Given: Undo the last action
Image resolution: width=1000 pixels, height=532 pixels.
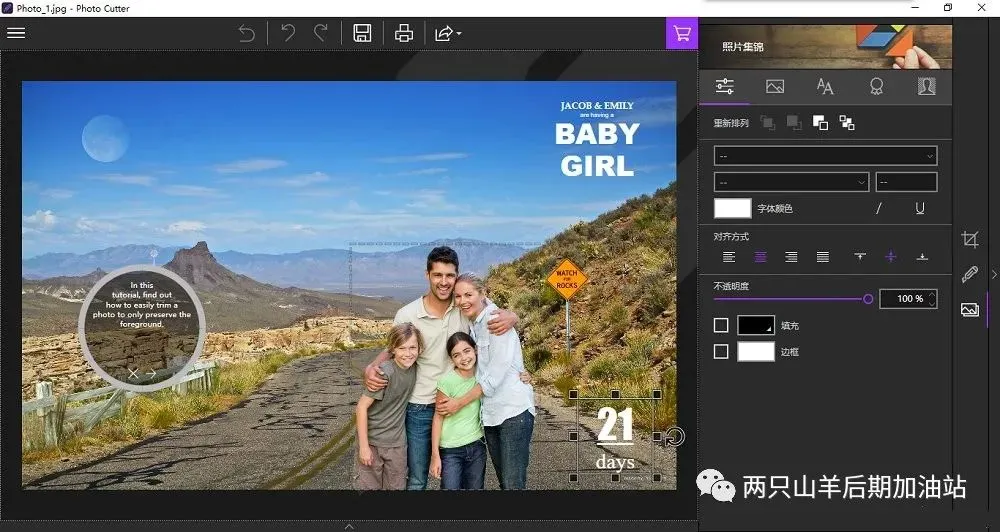Looking at the screenshot, I should [x=288, y=33].
